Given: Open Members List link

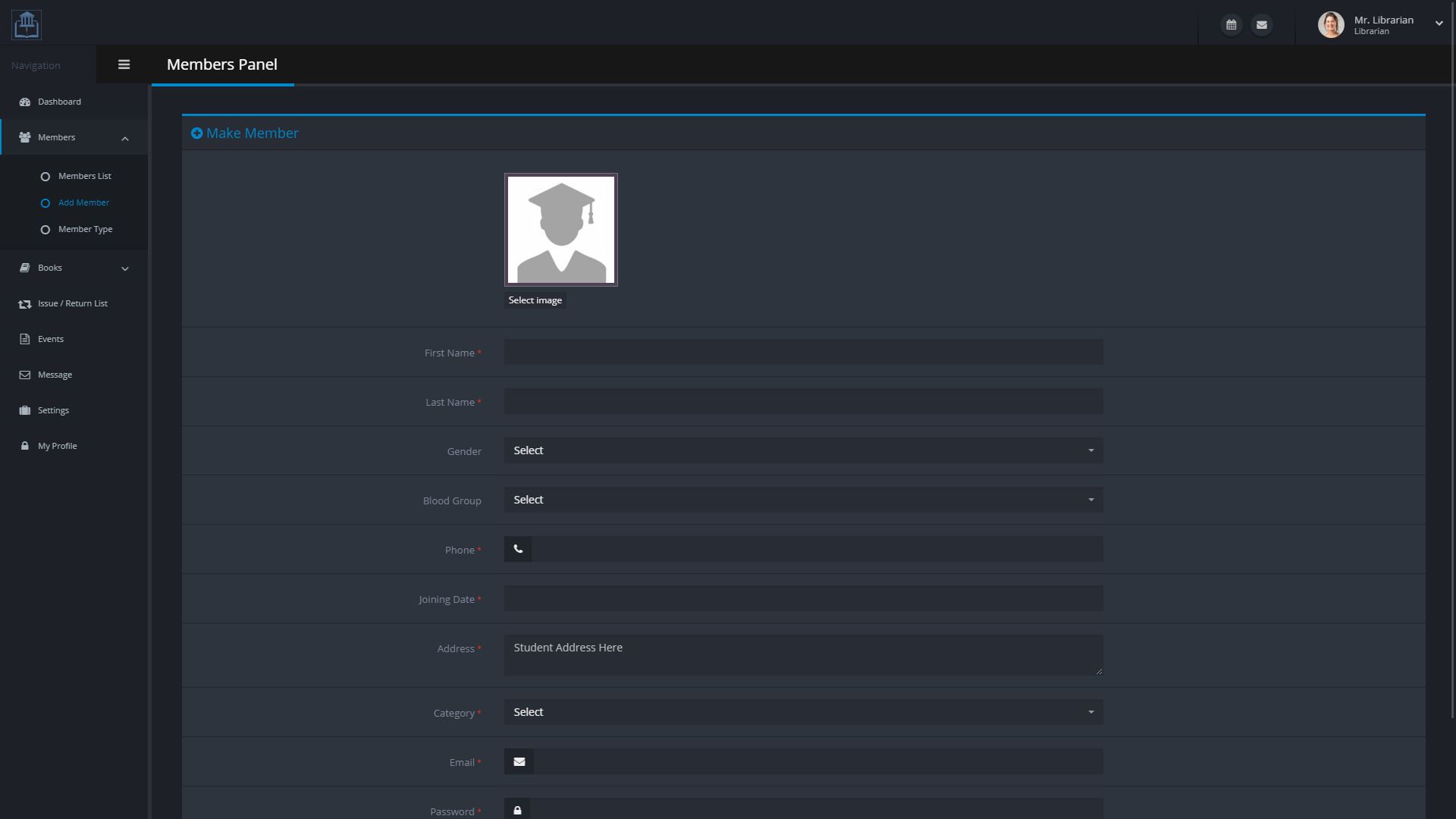Looking at the screenshot, I should click(84, 176).
